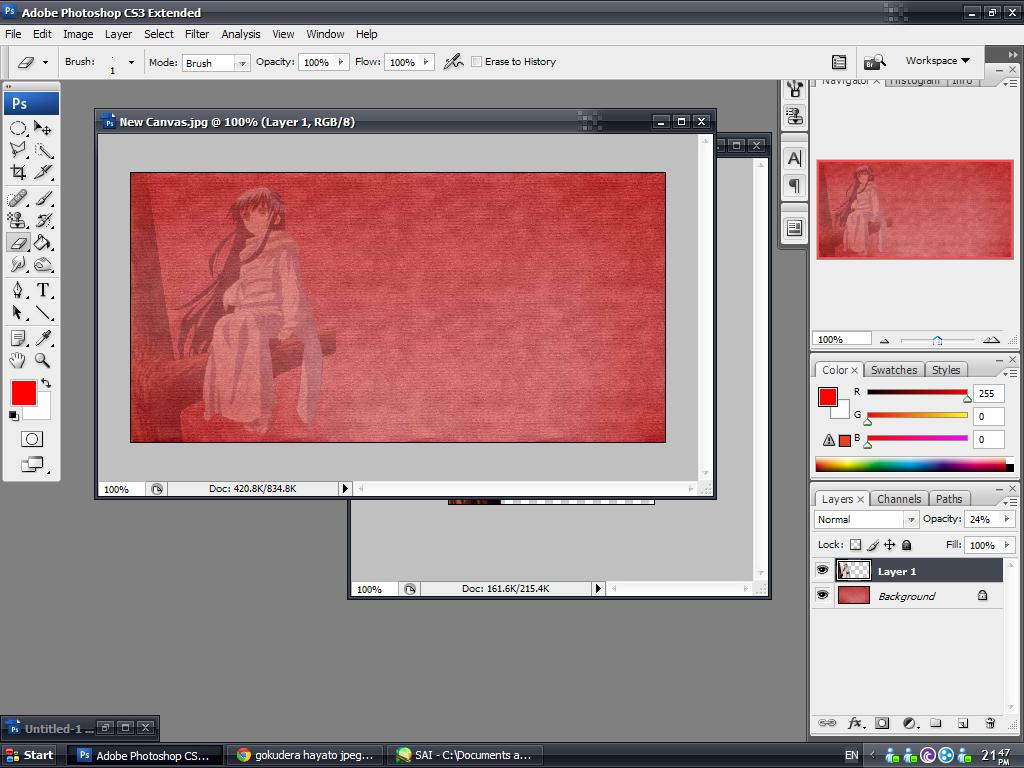Select the Brush tool

(x=43, y=198)
